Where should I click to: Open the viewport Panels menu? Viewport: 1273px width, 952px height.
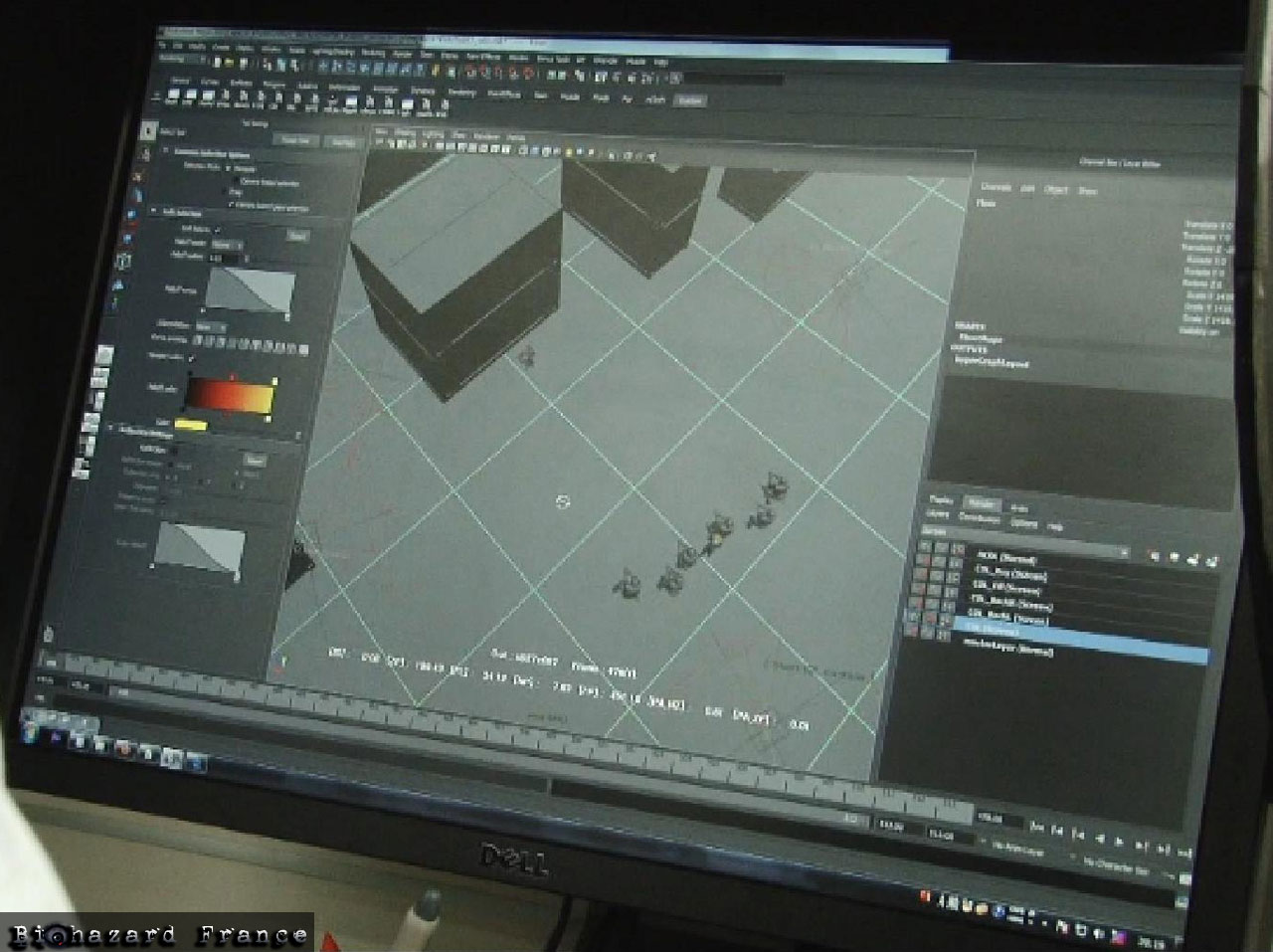pyautogui.click(x=516, y=137)
